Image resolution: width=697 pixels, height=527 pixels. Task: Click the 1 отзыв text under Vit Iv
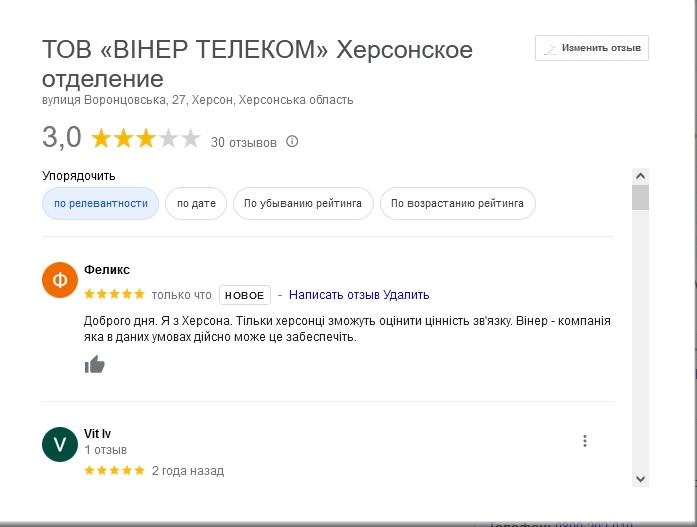[106, 450]
